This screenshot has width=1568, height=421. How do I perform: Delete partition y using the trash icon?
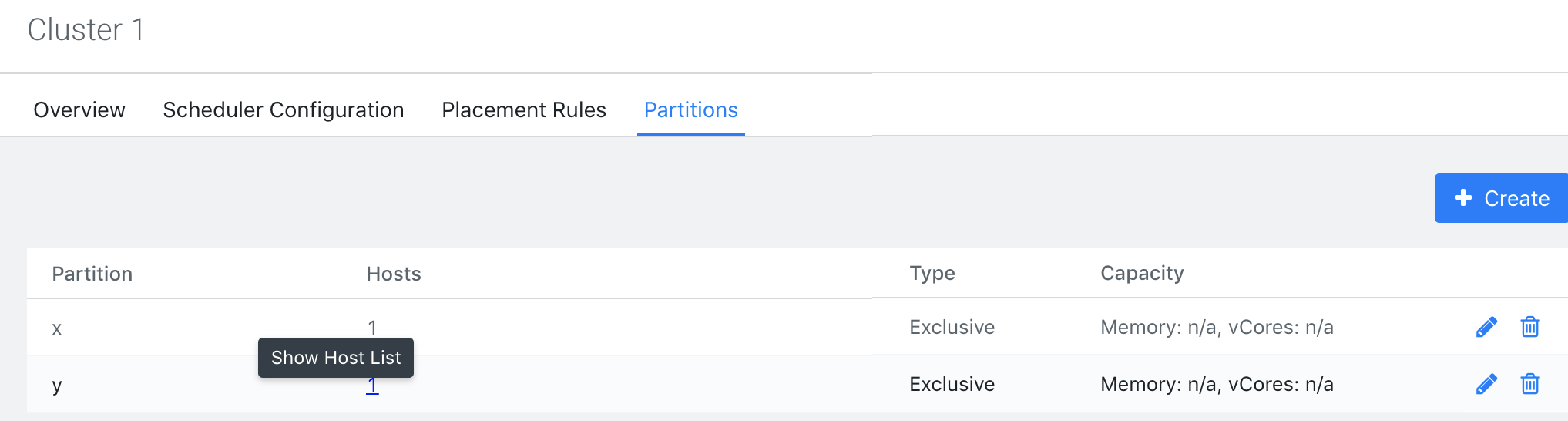click(1529, 384)
